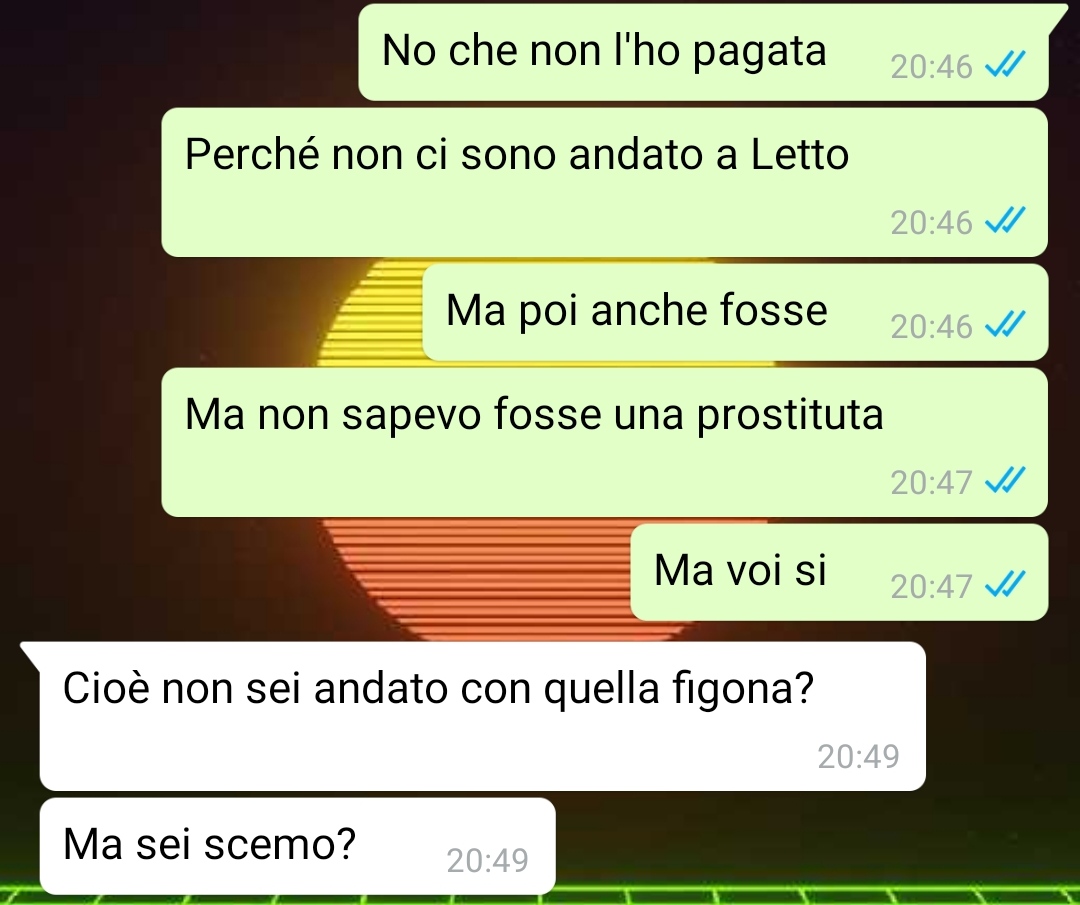Click the 20:46 timestamp on 'No che non l'ho pagata'
1080x905 pixels.
point(931,67)
